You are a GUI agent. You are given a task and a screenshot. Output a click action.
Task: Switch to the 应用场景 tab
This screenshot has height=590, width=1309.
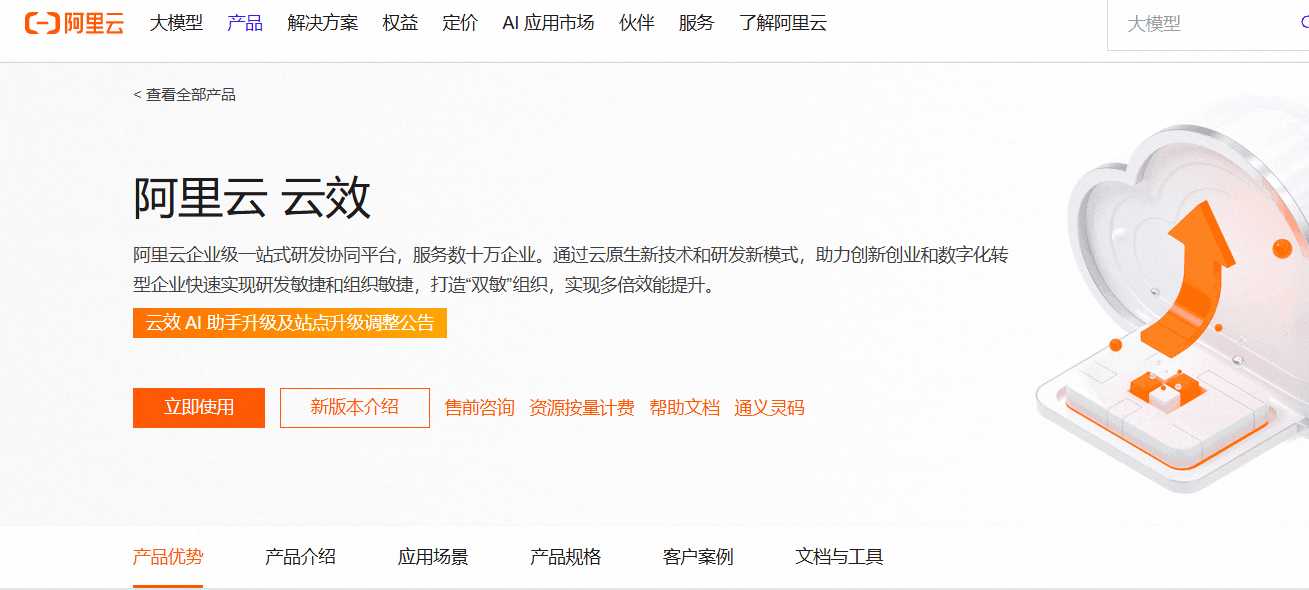pyautogui.click(x=433, y=557)
